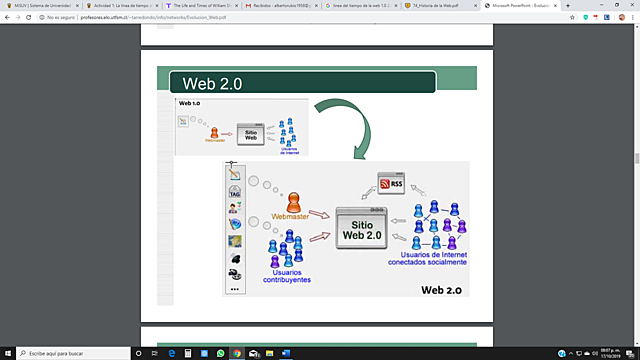This screenshot has width=640, height=360.
Task: Close the Gmail Recibidos tab
Action: click(316, 6)
